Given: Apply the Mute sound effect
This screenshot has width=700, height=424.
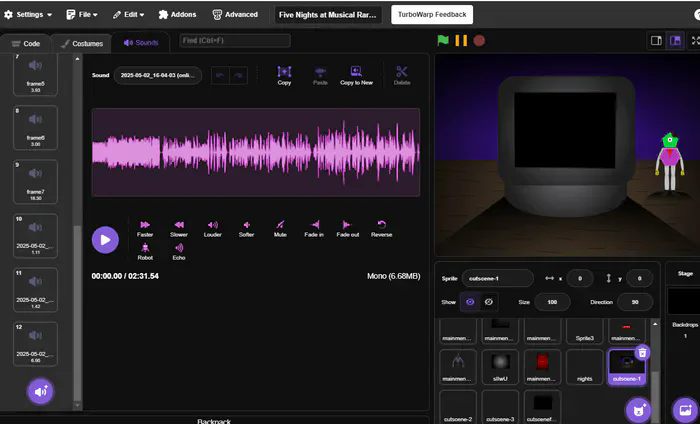Looking at the screenshot, I should 280,224.
